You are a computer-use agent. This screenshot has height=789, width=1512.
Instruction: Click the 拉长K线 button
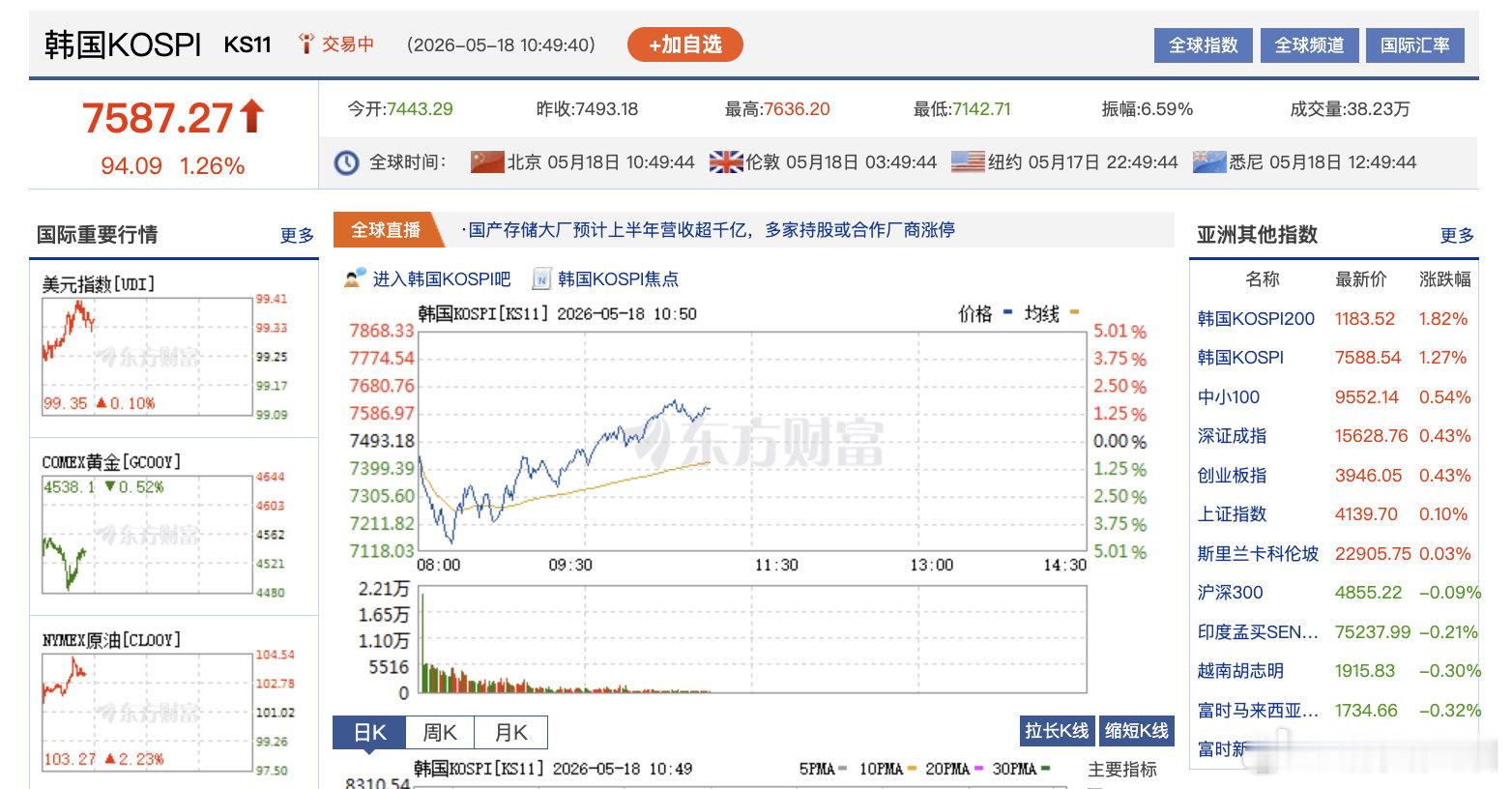[1057, 731]
